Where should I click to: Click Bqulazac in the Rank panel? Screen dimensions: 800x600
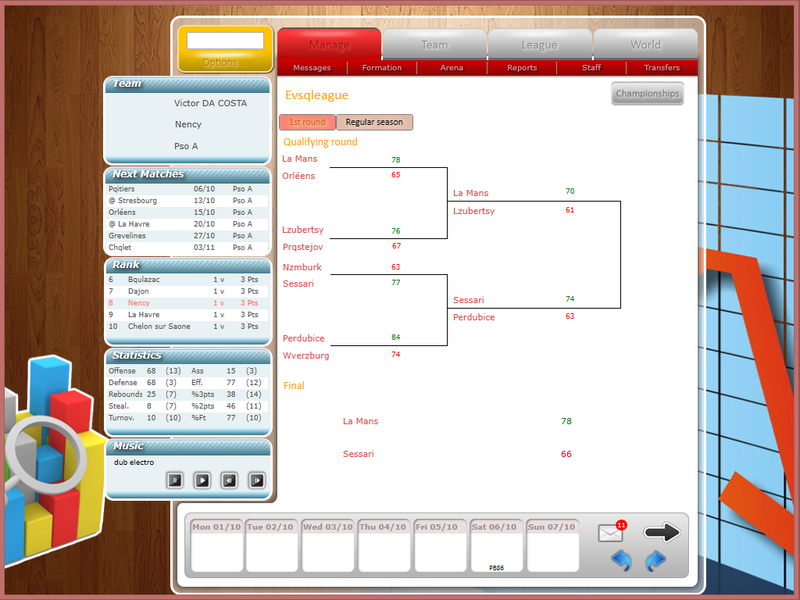144,280
